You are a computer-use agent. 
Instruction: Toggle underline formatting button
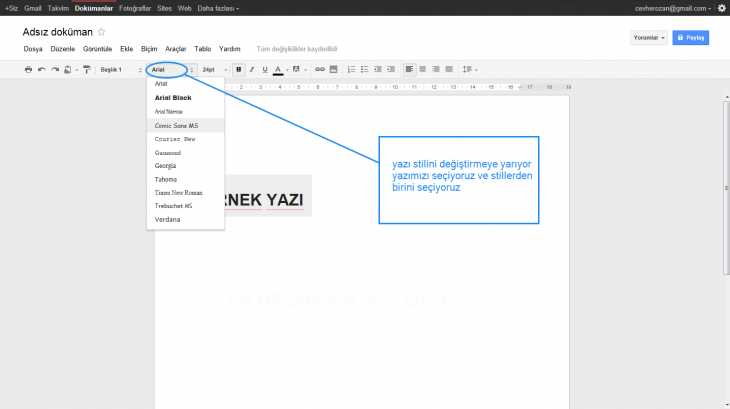(x=264, y=70)
